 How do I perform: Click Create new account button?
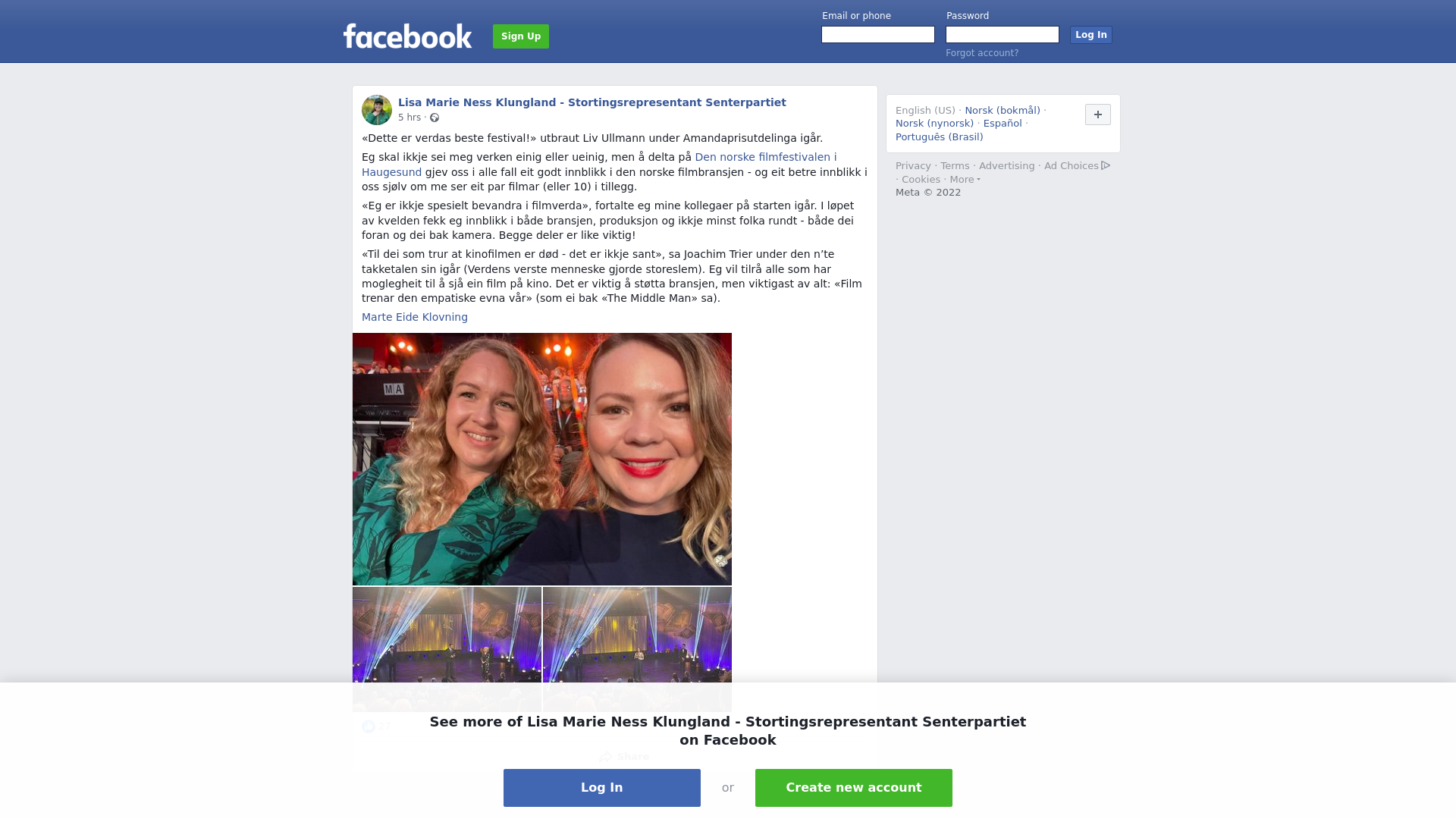854,788
